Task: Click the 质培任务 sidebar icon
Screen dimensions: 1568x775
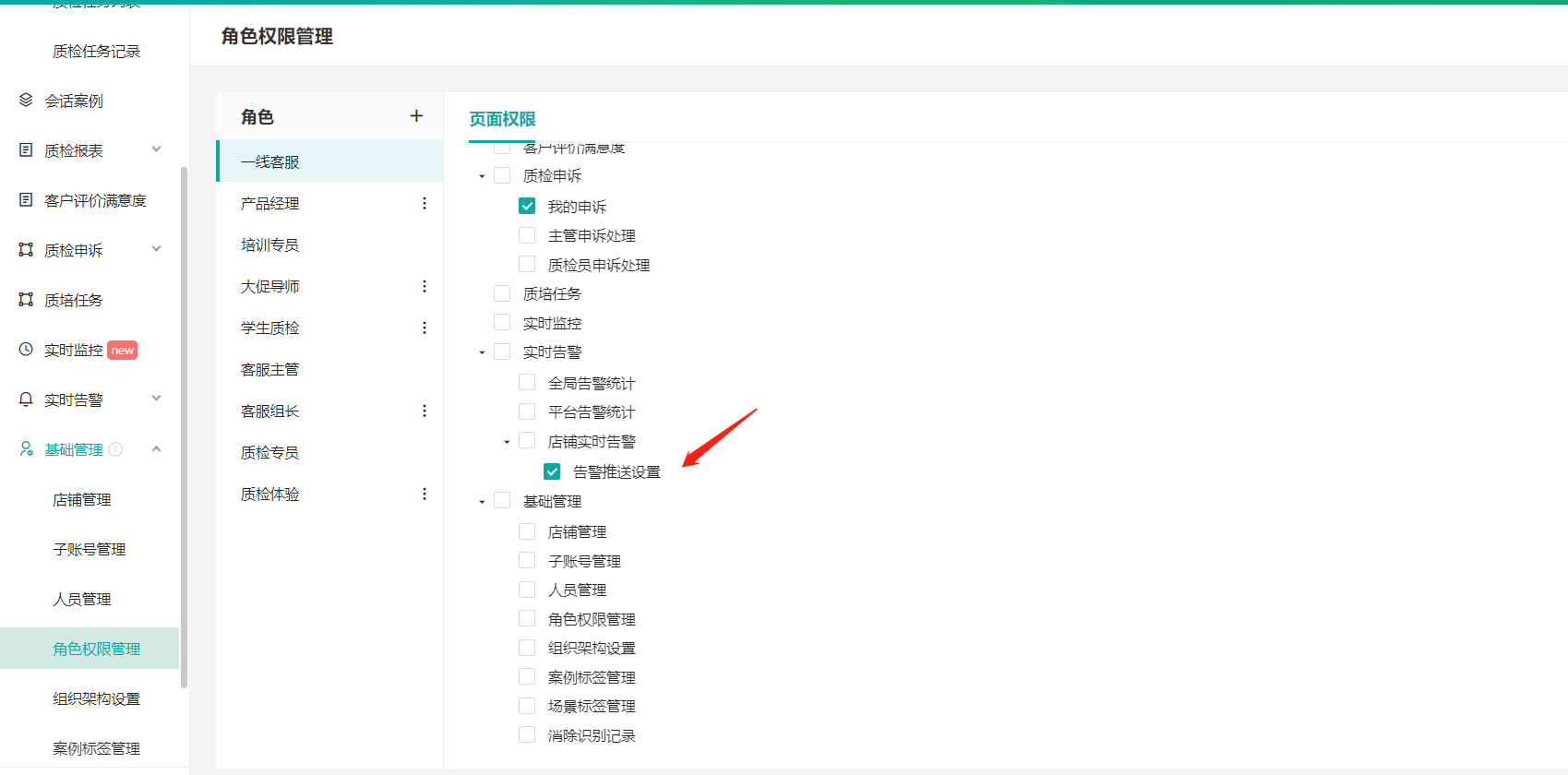Action: pos(26,299)
